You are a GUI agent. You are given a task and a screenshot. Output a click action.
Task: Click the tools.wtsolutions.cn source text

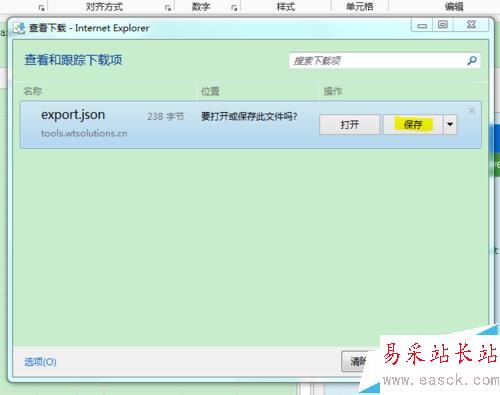(x=84, y=133)
